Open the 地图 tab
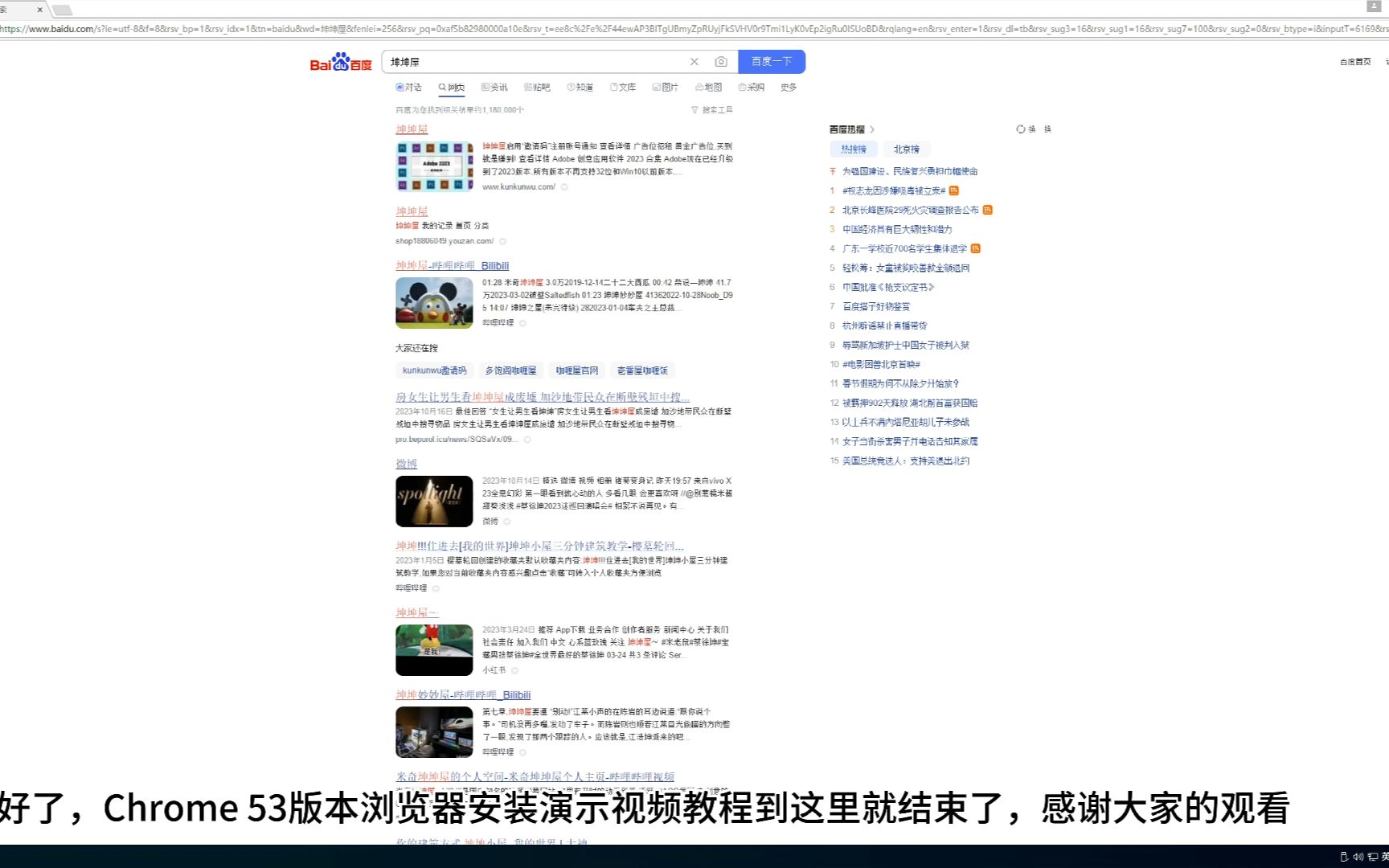1389x868 pixels. click(709, 88)
